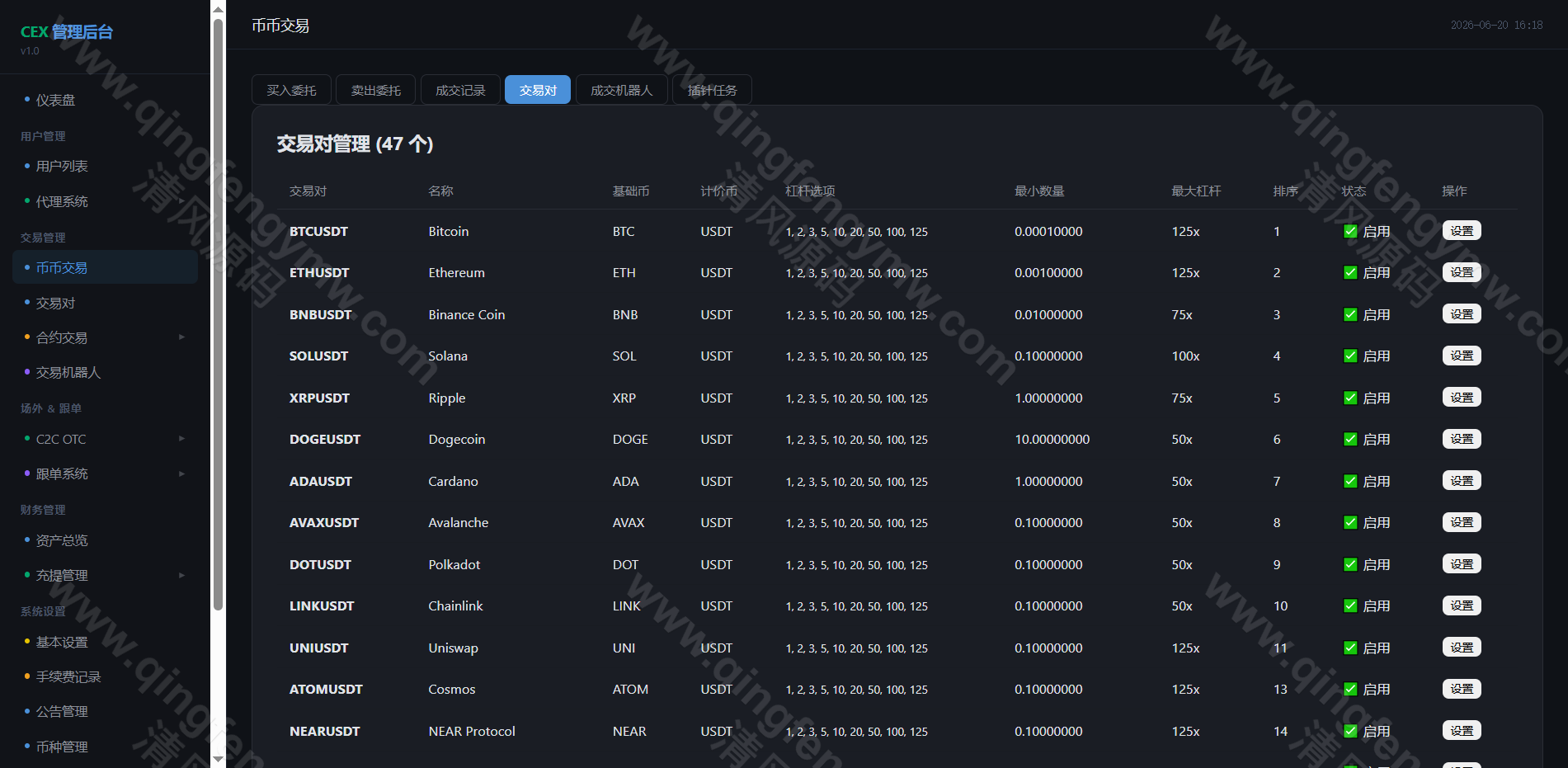Click the BTCUSDT pair name
The image size is (1568, 768).
318,232
